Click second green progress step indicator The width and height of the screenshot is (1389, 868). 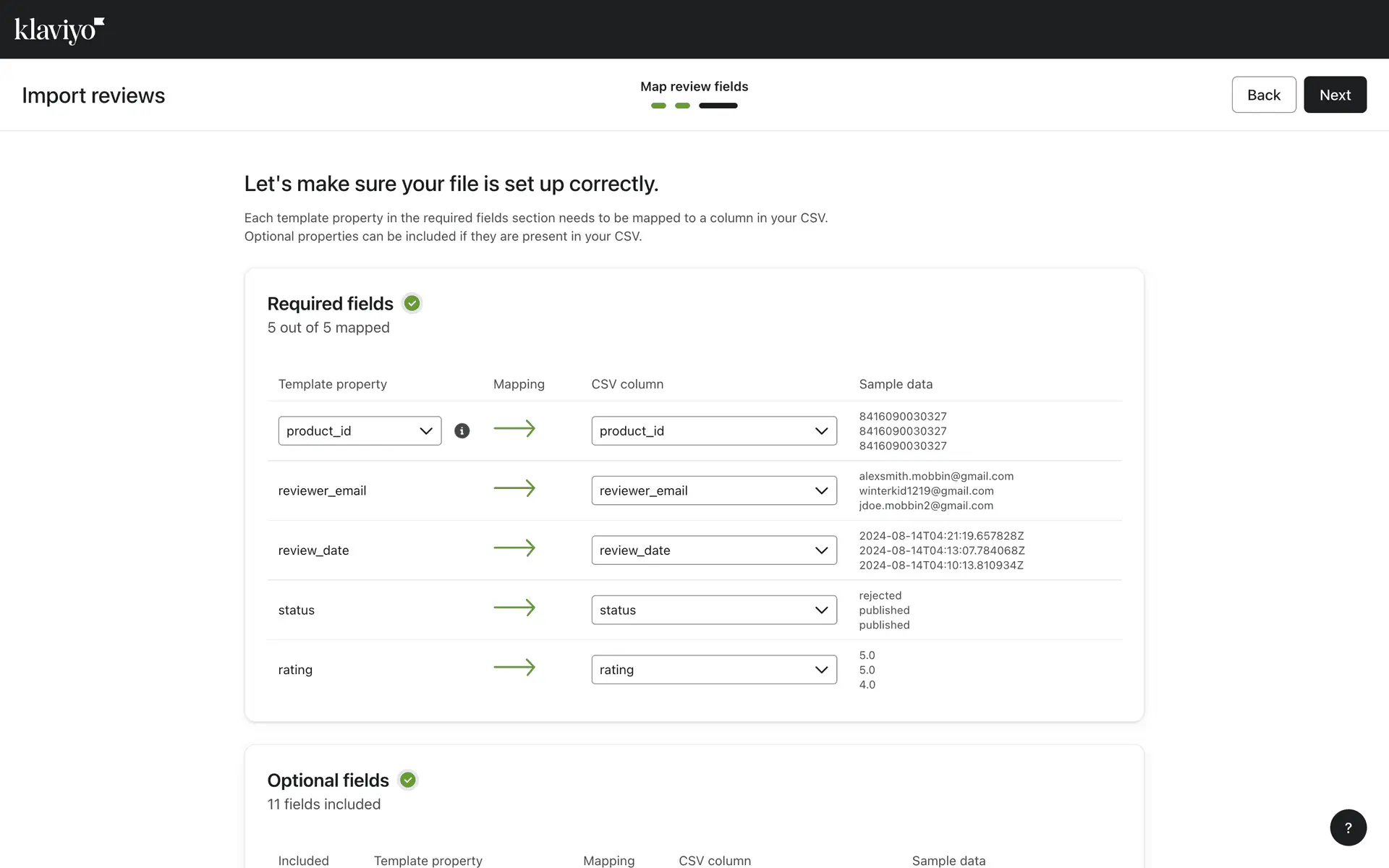point(682,106)
